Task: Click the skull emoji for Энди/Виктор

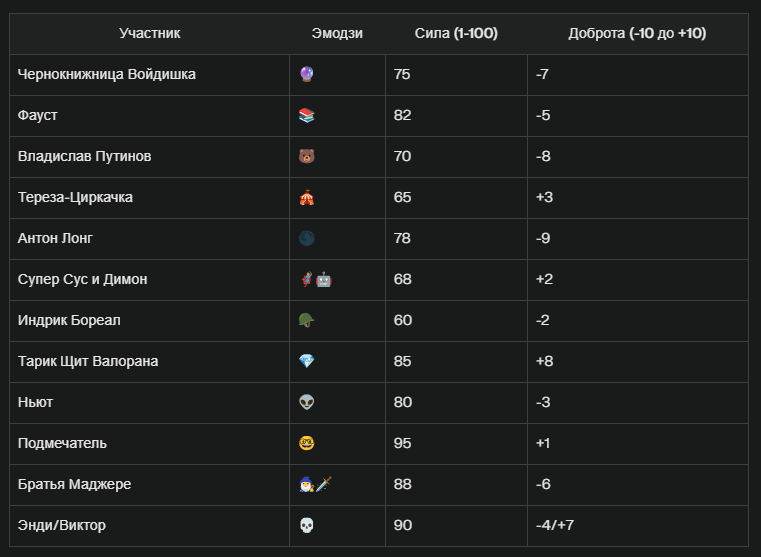Action: tap(307, 525)
